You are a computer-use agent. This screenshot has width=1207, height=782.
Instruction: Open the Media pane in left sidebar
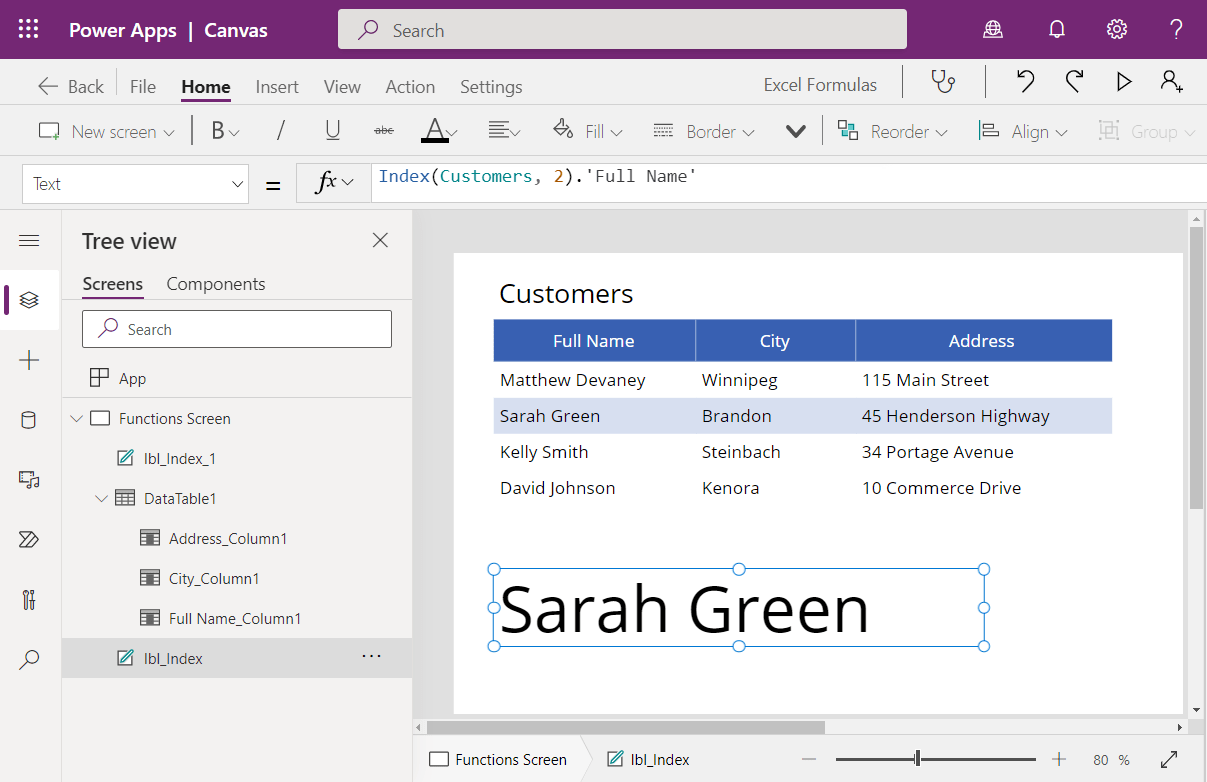coord(29,480)
